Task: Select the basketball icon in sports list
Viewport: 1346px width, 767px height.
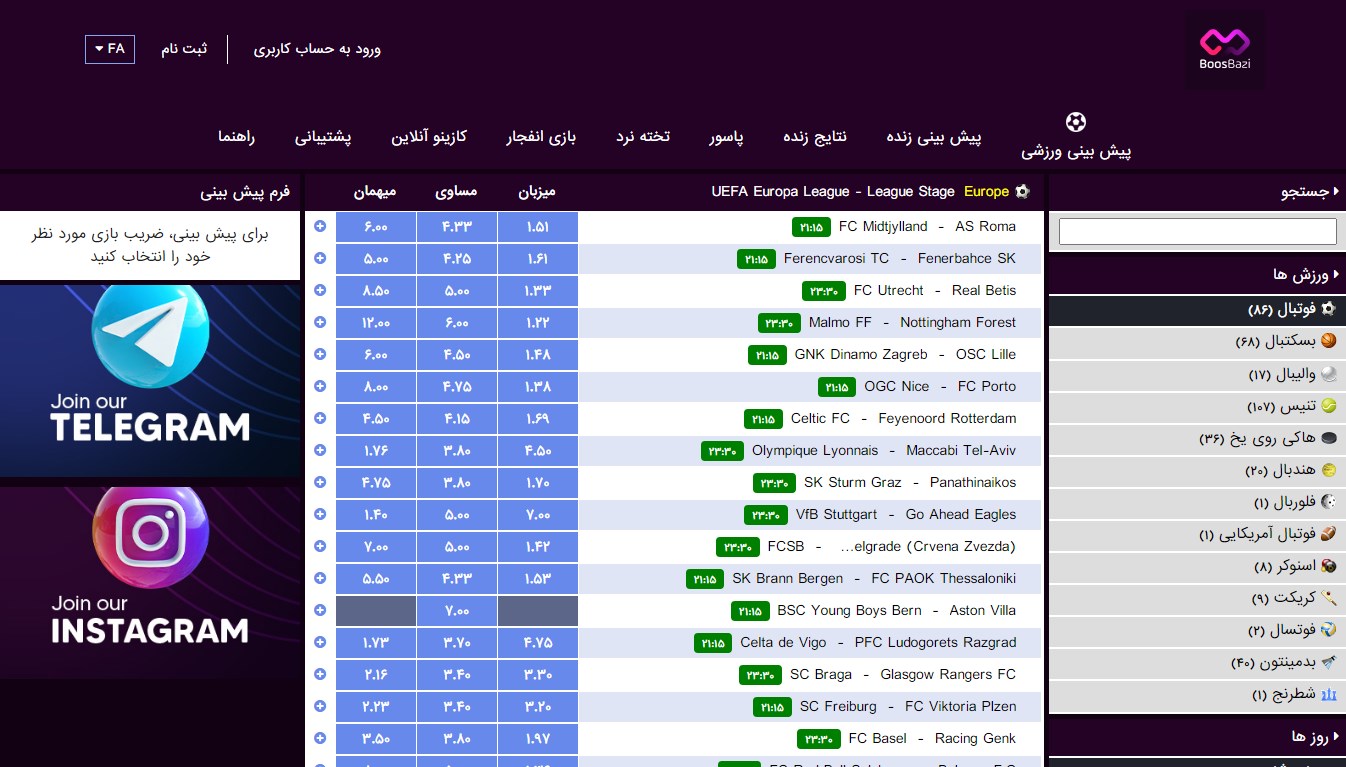Action: (1328, 341)
